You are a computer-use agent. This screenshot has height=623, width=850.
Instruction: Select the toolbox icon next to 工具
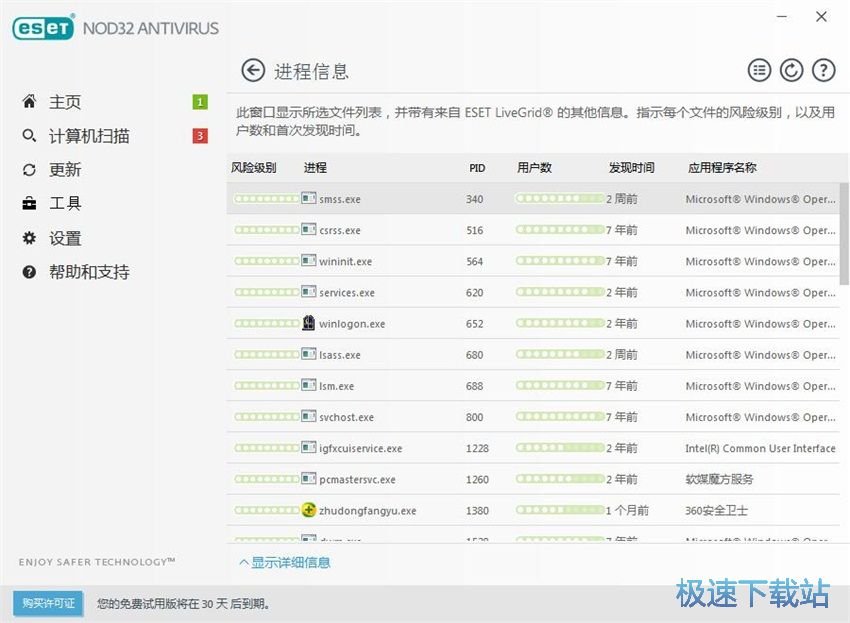[x=29, y=203]
